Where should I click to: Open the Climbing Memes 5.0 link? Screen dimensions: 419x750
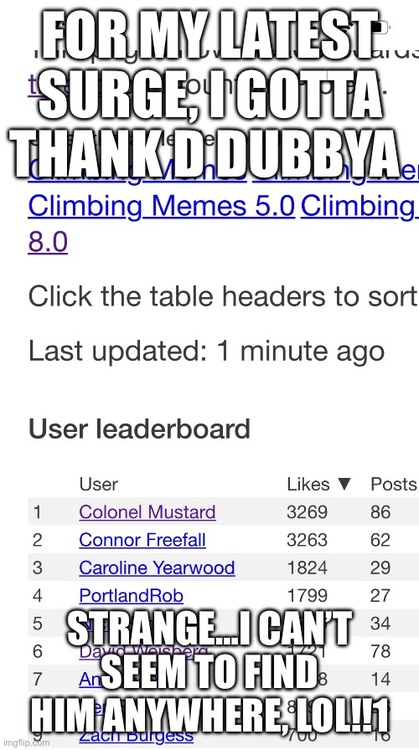click(162, 206)
